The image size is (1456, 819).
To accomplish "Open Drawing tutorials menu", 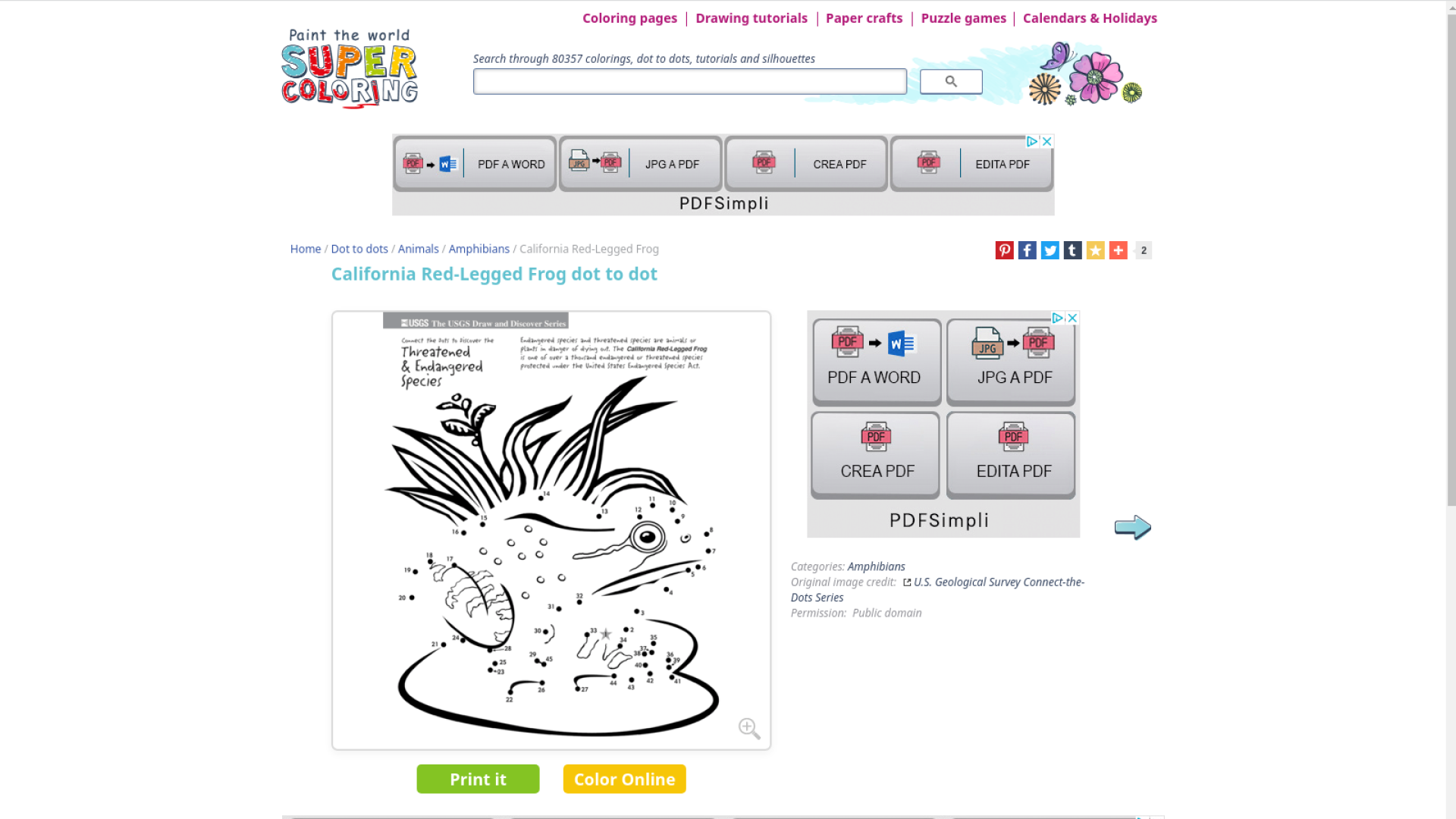I will (x=751, y=18).
